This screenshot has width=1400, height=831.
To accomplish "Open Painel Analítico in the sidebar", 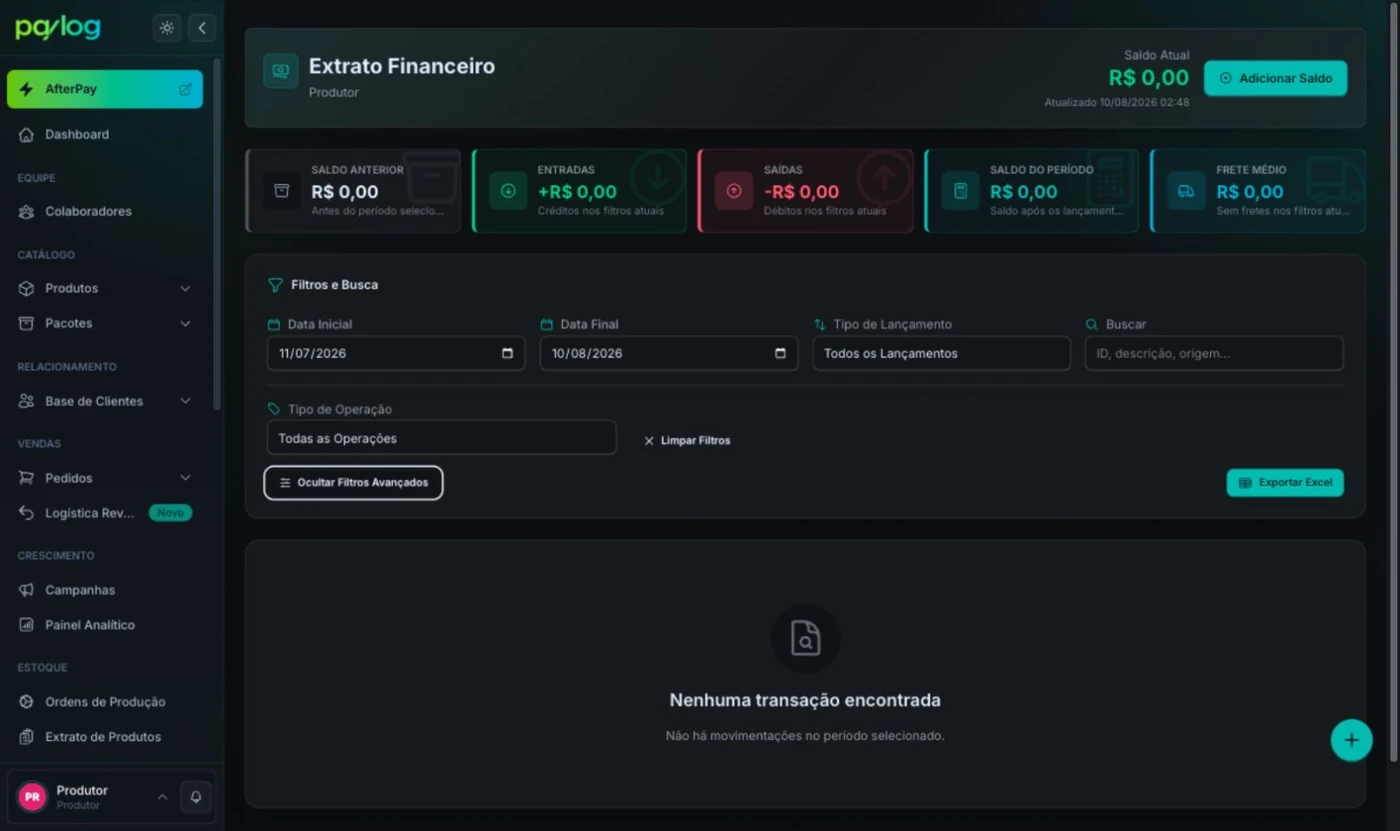I will [x=105, y=625].
